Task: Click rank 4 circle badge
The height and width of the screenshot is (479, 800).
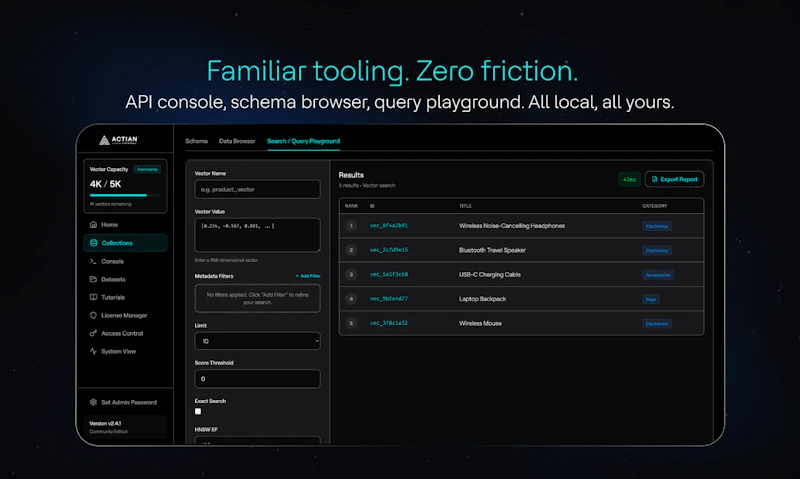Action: (x=351, y=299)
